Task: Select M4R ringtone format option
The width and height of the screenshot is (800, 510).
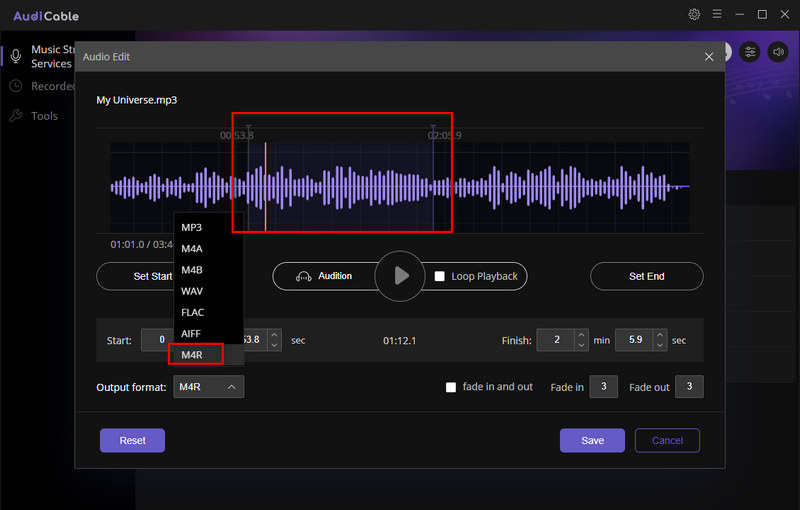Action: tap(192, 354)
